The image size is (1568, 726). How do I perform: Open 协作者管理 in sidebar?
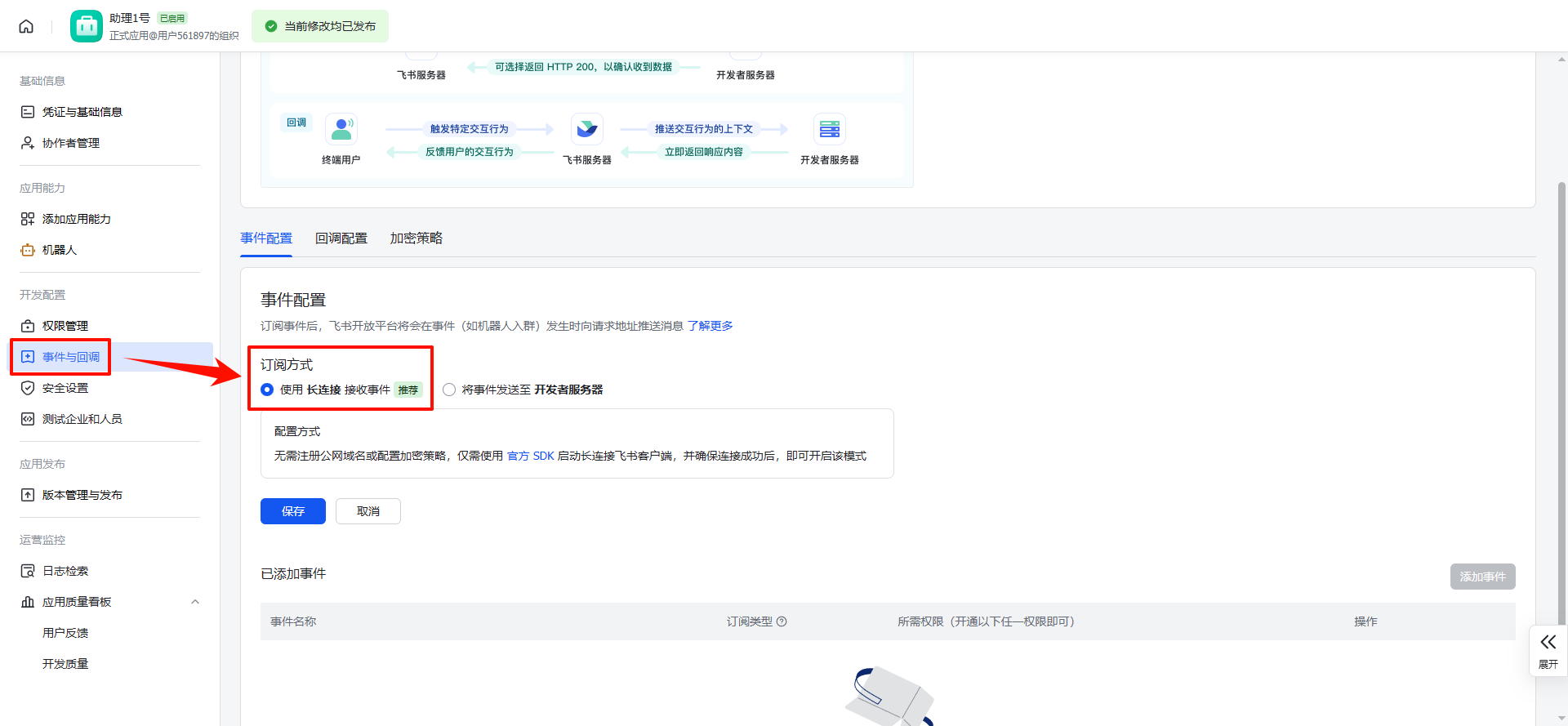click(70, 143)
